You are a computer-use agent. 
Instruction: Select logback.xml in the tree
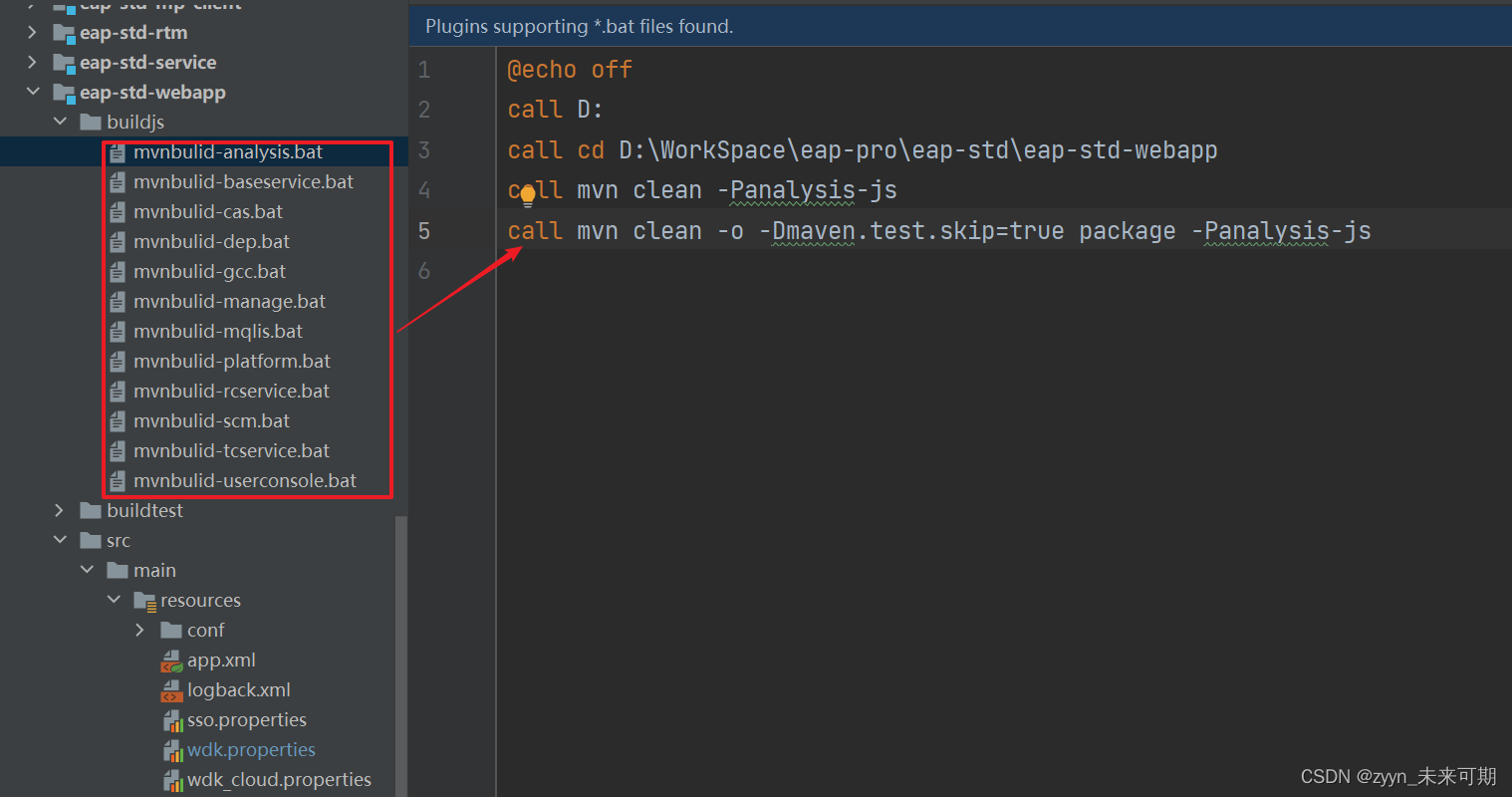[239, 689]
